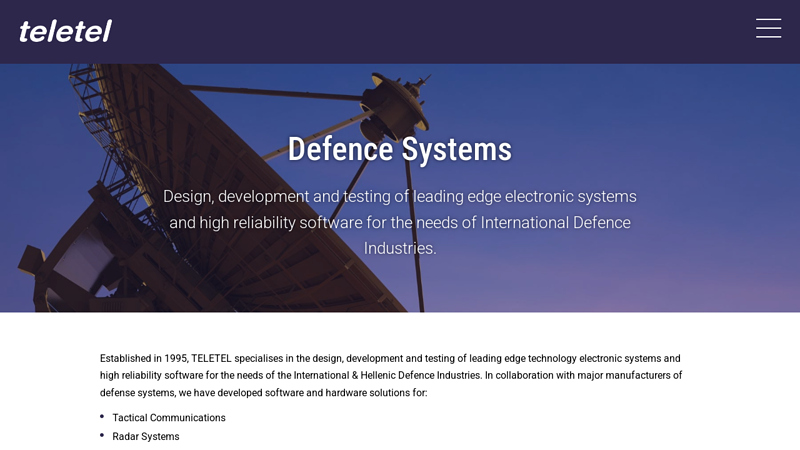Select the Defence Systems heading
Screen dimensions: 800x450
coord(399,149)
